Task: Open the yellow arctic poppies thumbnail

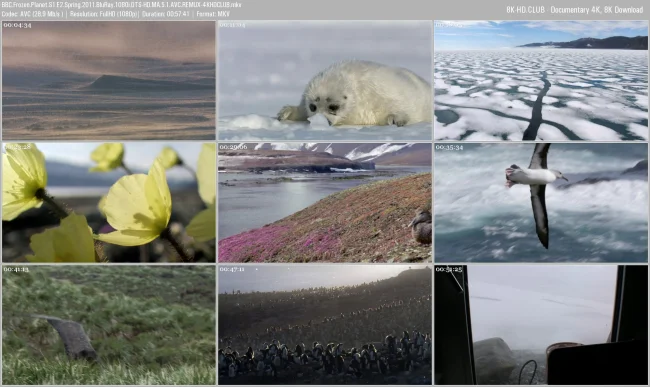Action: [x=109, y=203]
